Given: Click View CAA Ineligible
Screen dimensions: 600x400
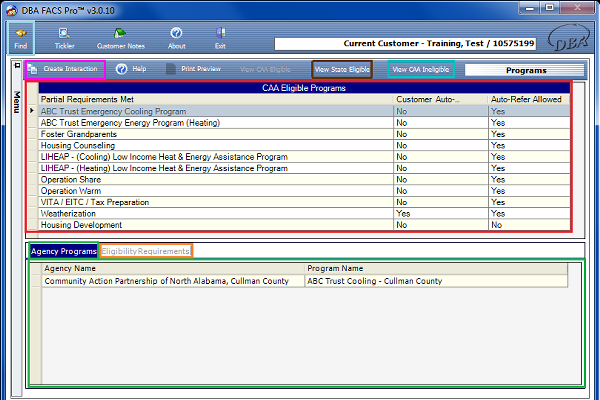Looking at the screenshot, I should [421, 69].
